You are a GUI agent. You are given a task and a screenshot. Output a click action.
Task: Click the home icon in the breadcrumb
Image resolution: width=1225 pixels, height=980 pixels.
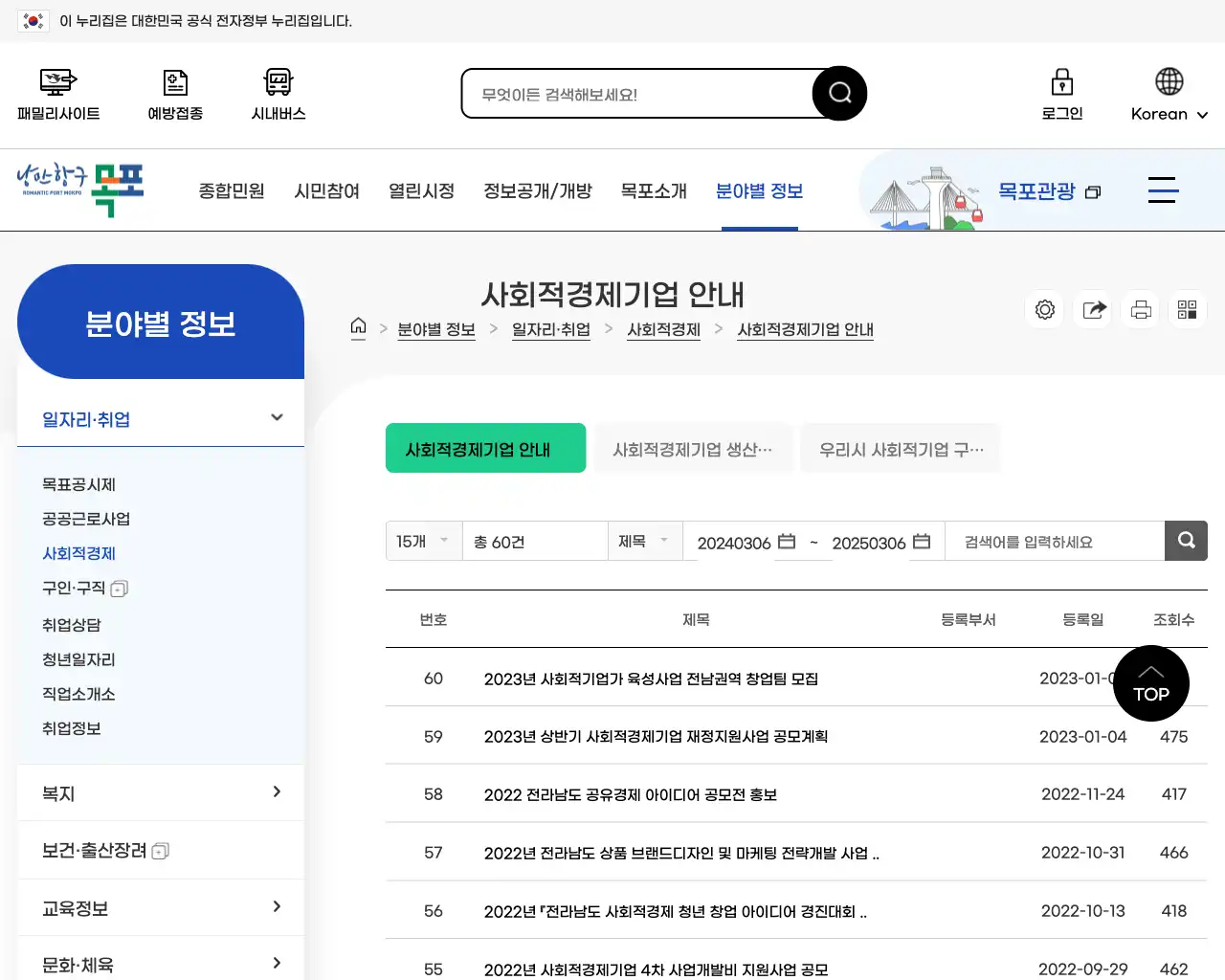pos(358,327)
